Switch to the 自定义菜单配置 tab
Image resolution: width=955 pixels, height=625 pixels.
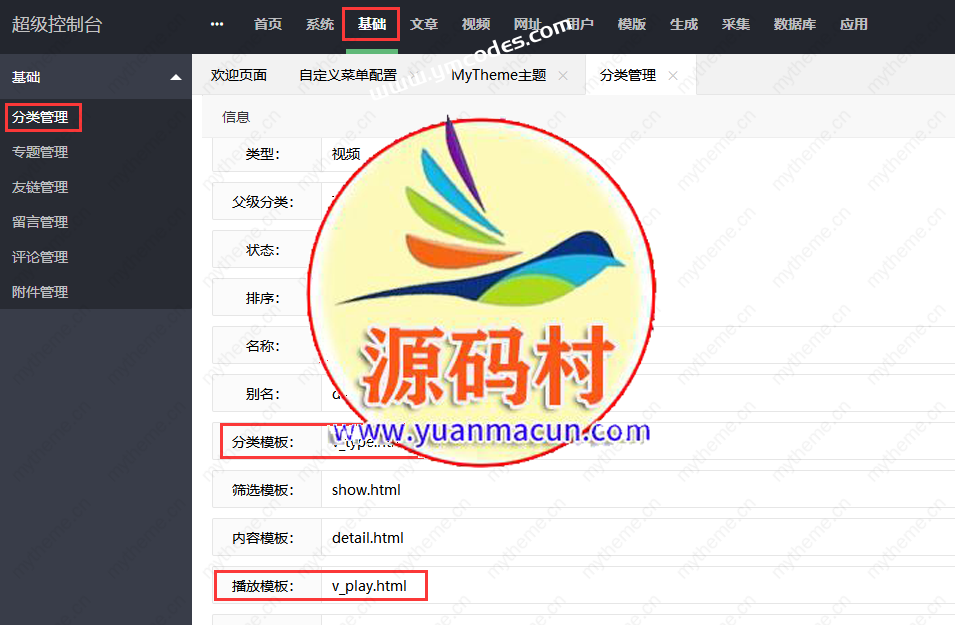[348, 76]
